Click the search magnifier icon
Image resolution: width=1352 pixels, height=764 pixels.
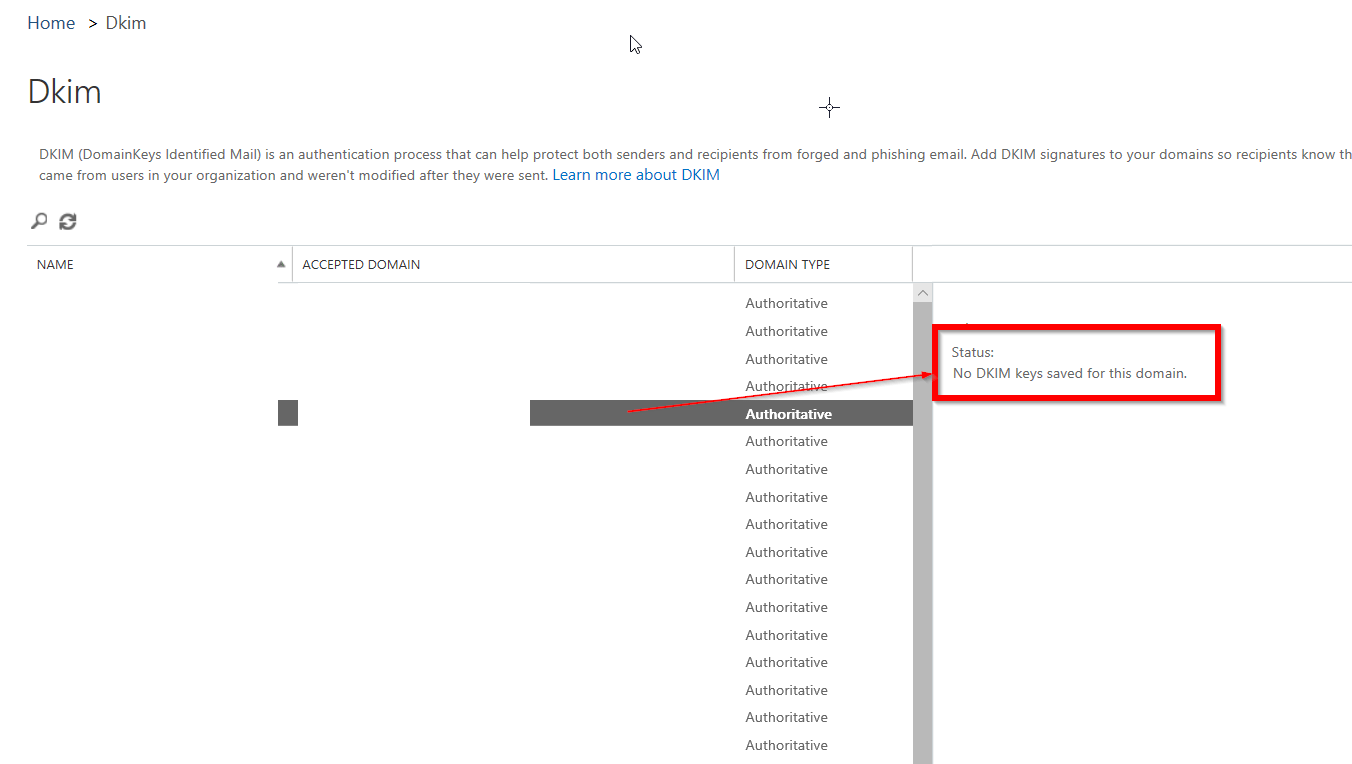pos(39,221)
